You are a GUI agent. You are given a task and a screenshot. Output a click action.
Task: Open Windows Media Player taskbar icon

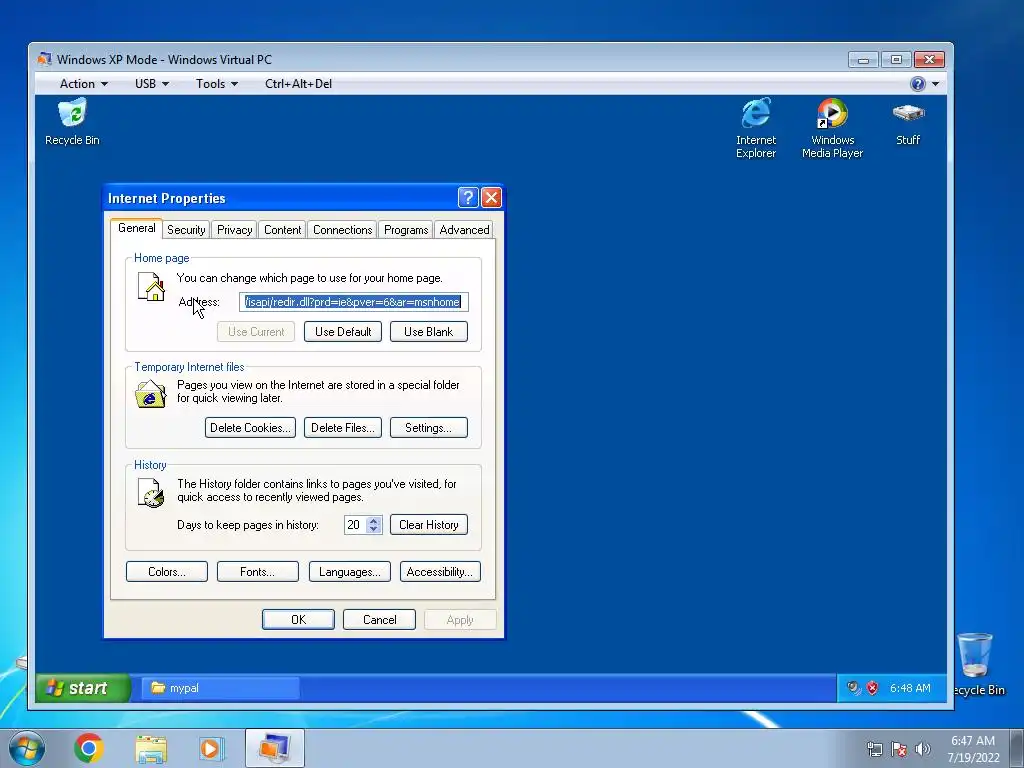[212, 748]
